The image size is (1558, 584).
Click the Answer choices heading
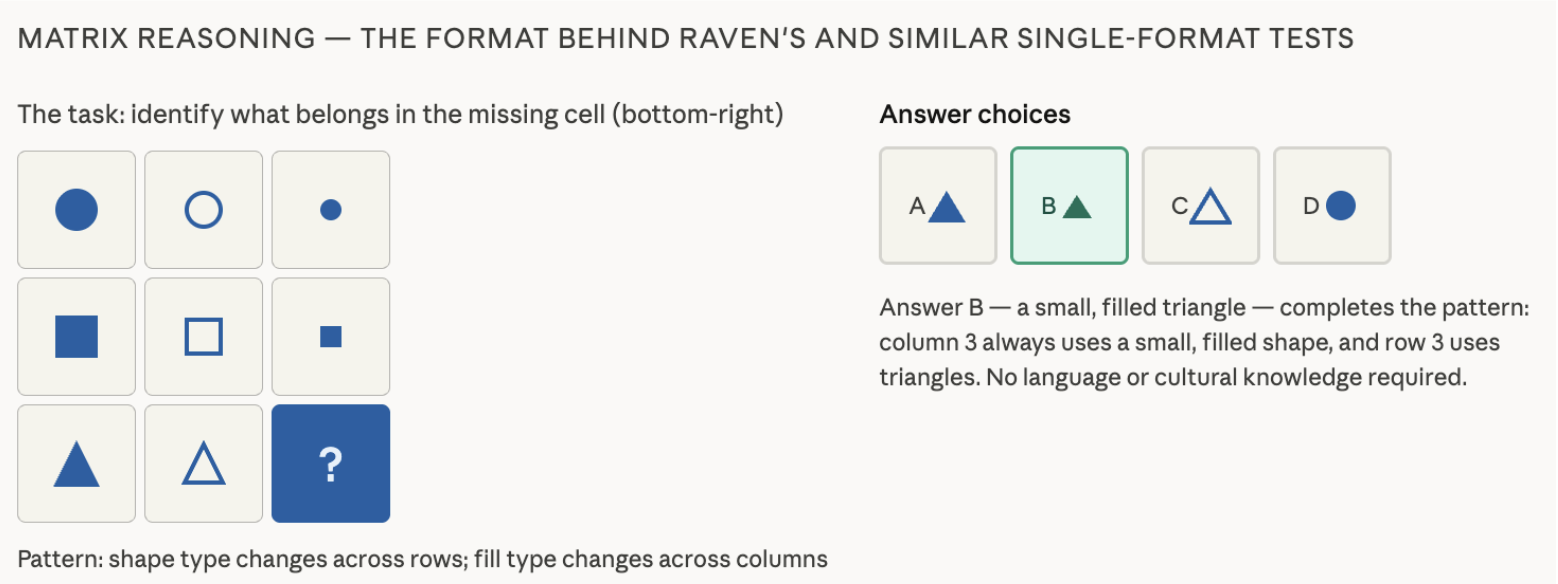975,115
